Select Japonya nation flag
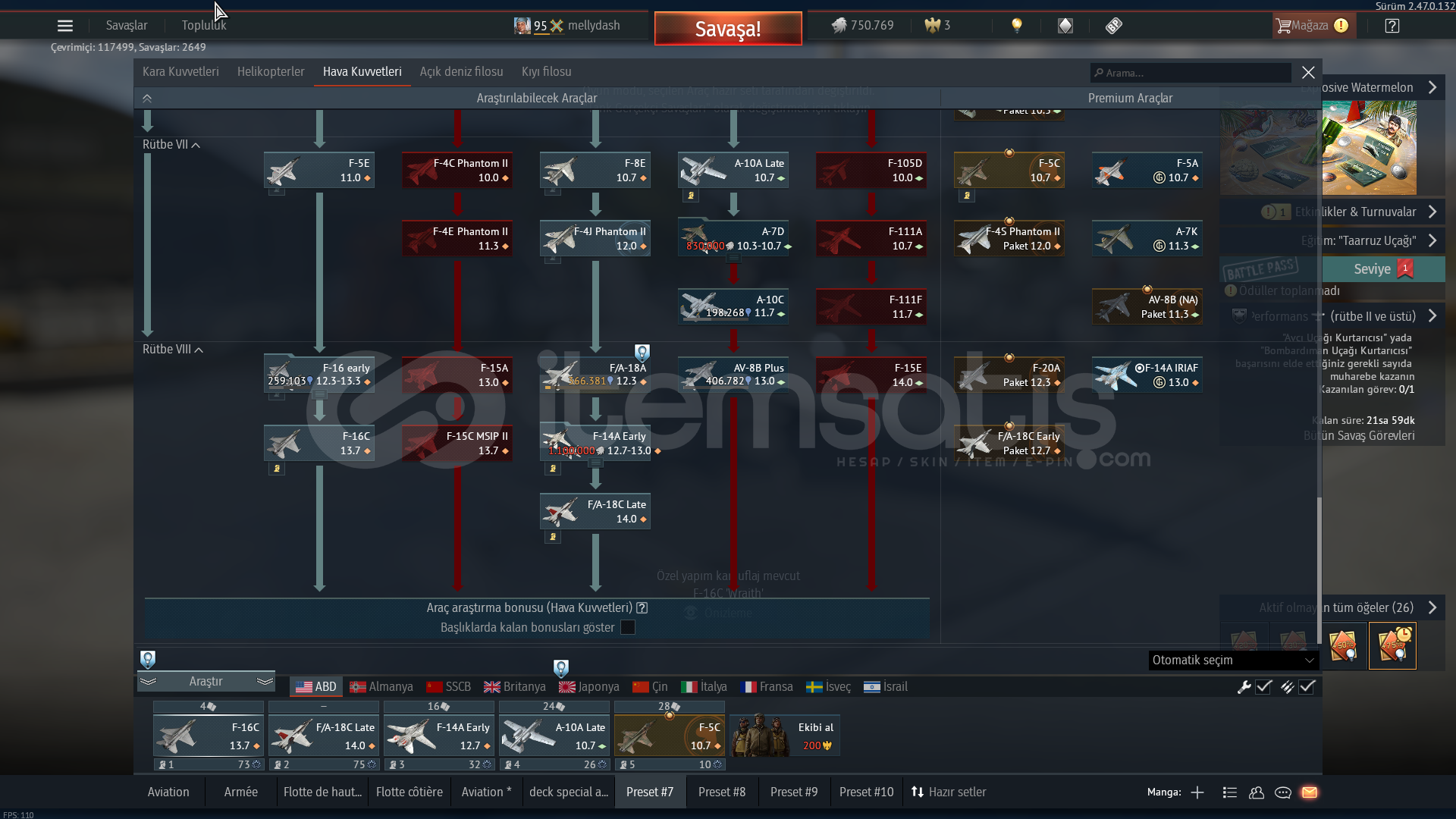Viewport: 1456px width, 819px height. pos(589,686)
